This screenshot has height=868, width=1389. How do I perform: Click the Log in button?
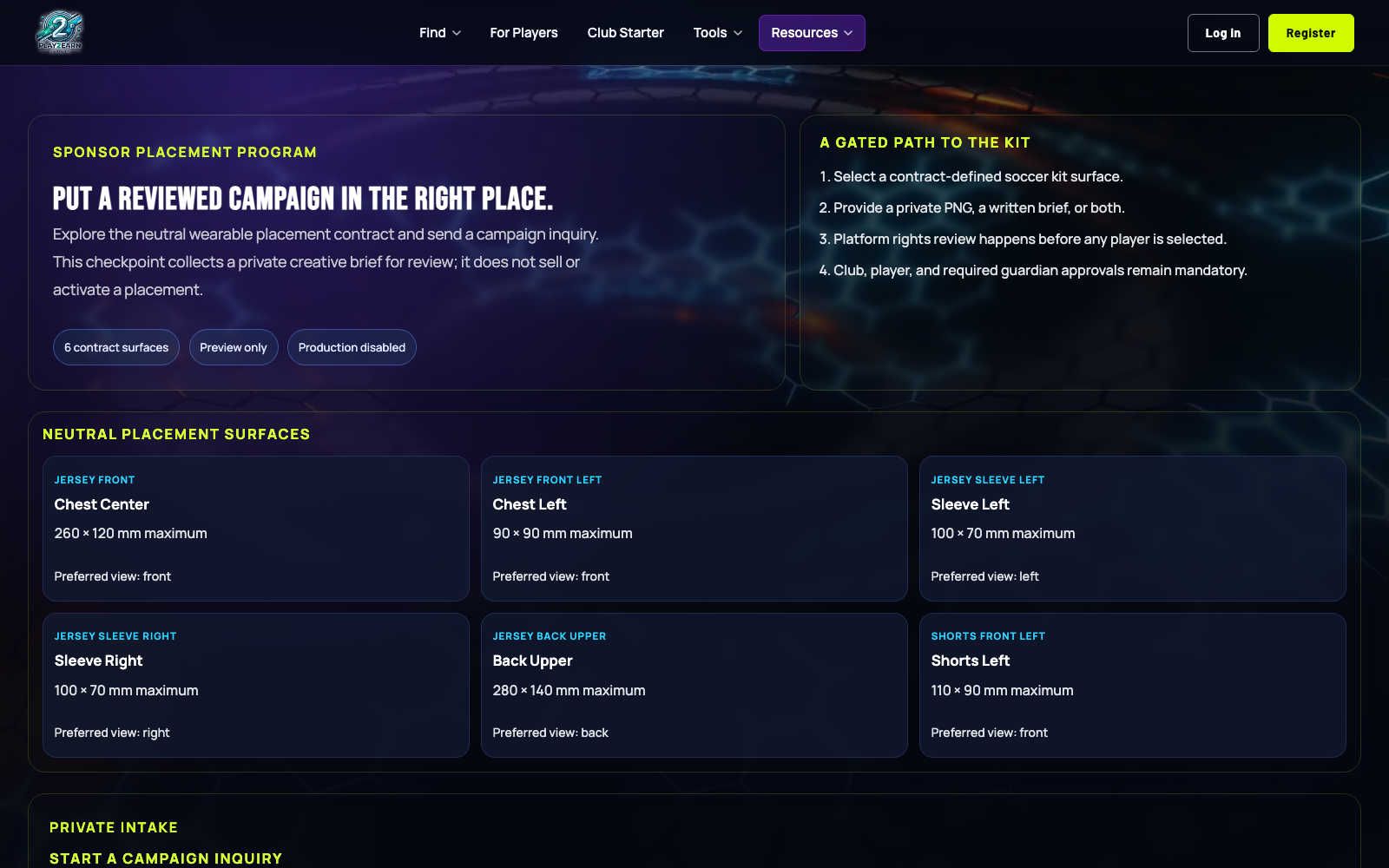coord(1223,33)
